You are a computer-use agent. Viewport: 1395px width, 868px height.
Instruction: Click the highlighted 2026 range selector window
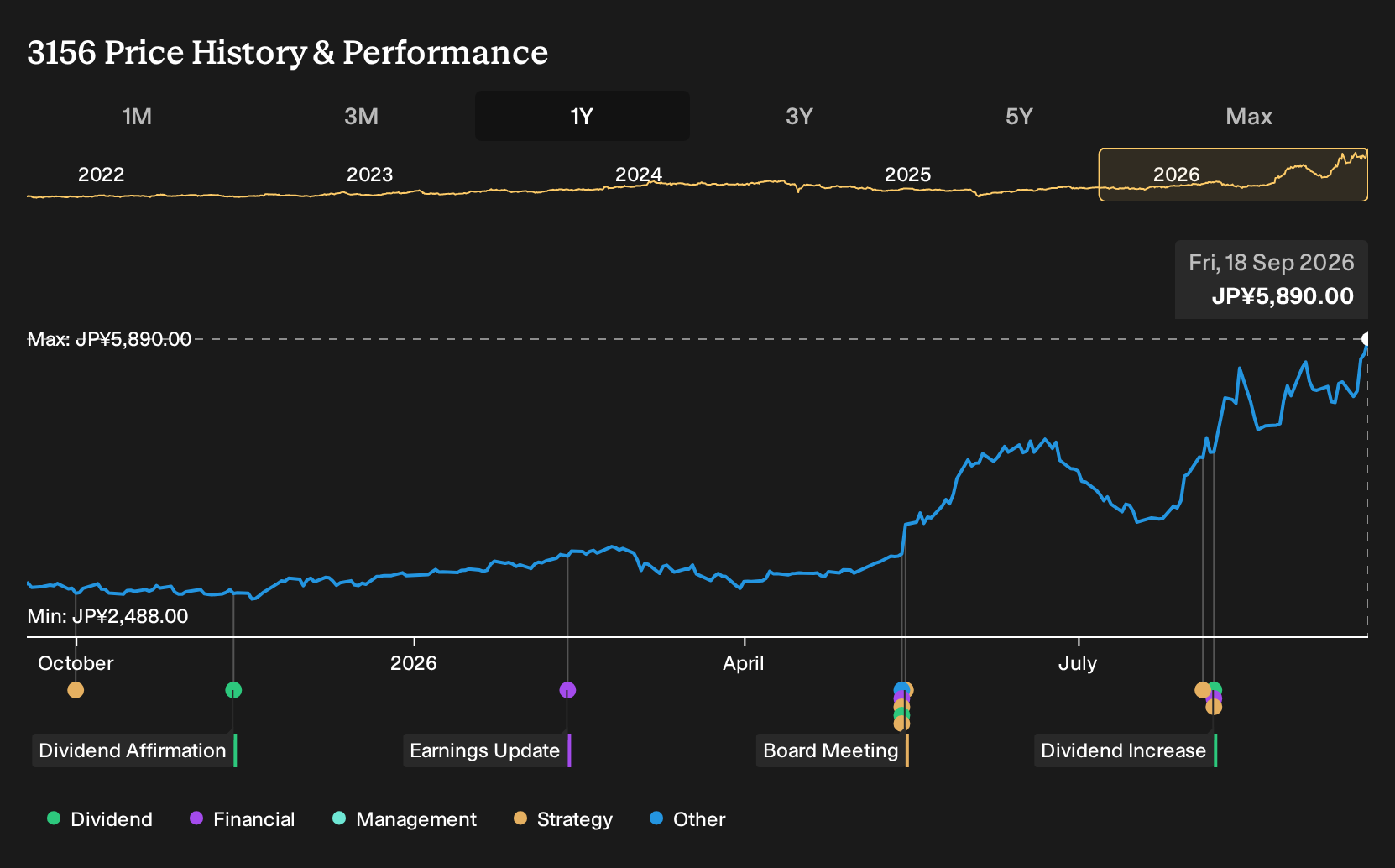point(1233,175)
